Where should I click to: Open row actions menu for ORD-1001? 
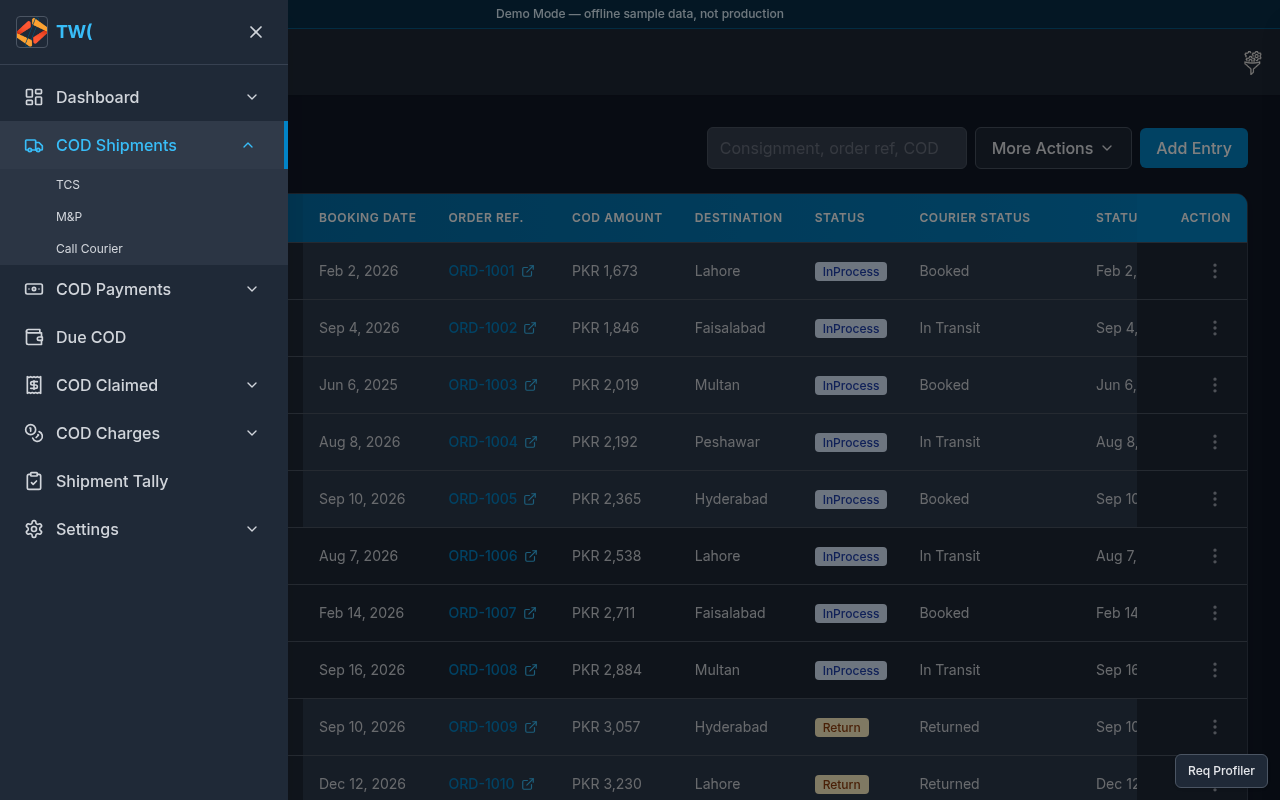(1215, 271)
